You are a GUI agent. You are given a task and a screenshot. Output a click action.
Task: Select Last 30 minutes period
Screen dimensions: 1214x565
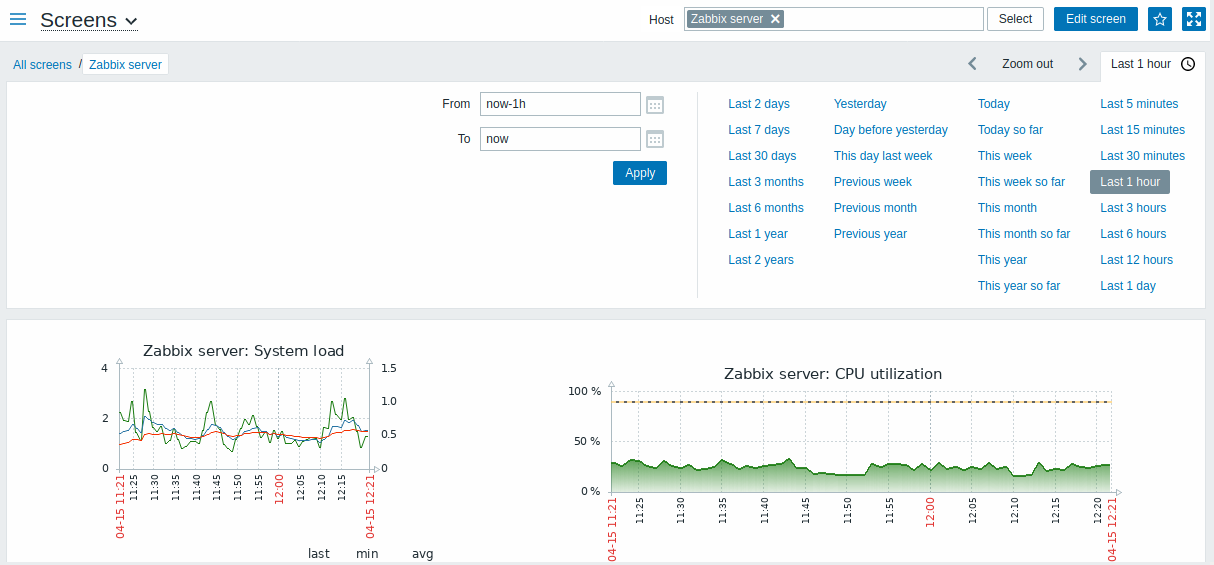click(x=1142, y=156)
